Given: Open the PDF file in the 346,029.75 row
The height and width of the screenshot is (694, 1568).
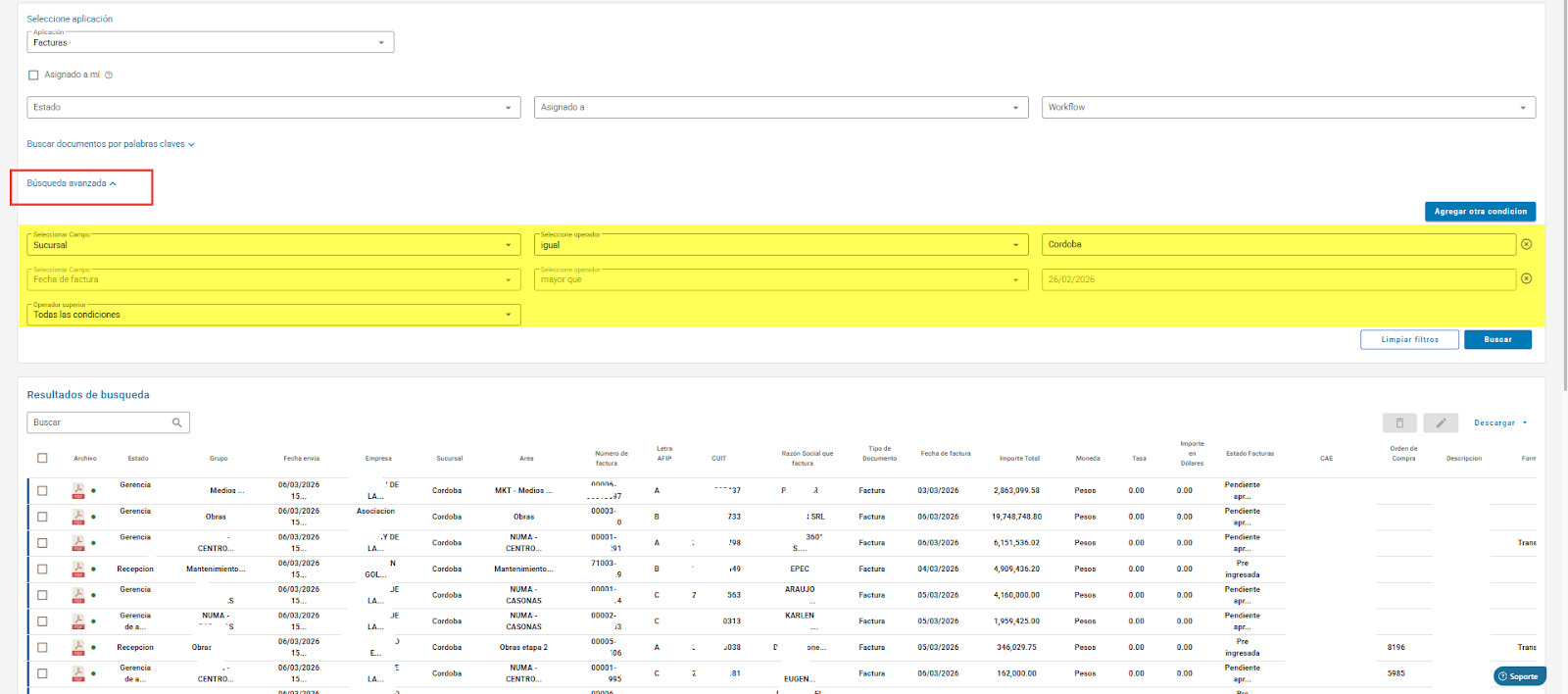Looking at the screenshot, I should [78, 647].
